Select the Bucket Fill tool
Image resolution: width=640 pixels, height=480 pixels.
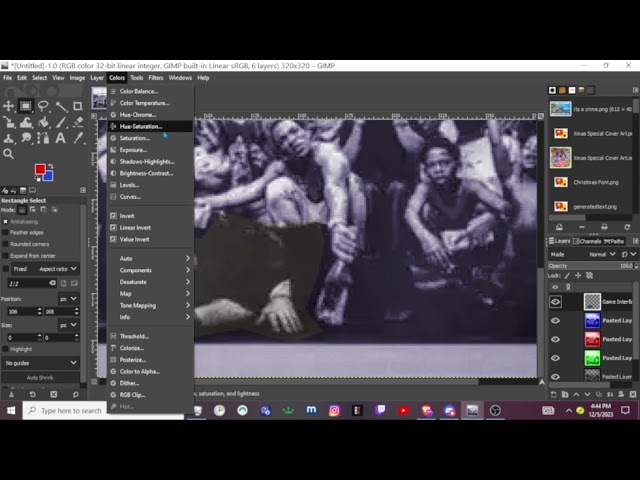44,122
